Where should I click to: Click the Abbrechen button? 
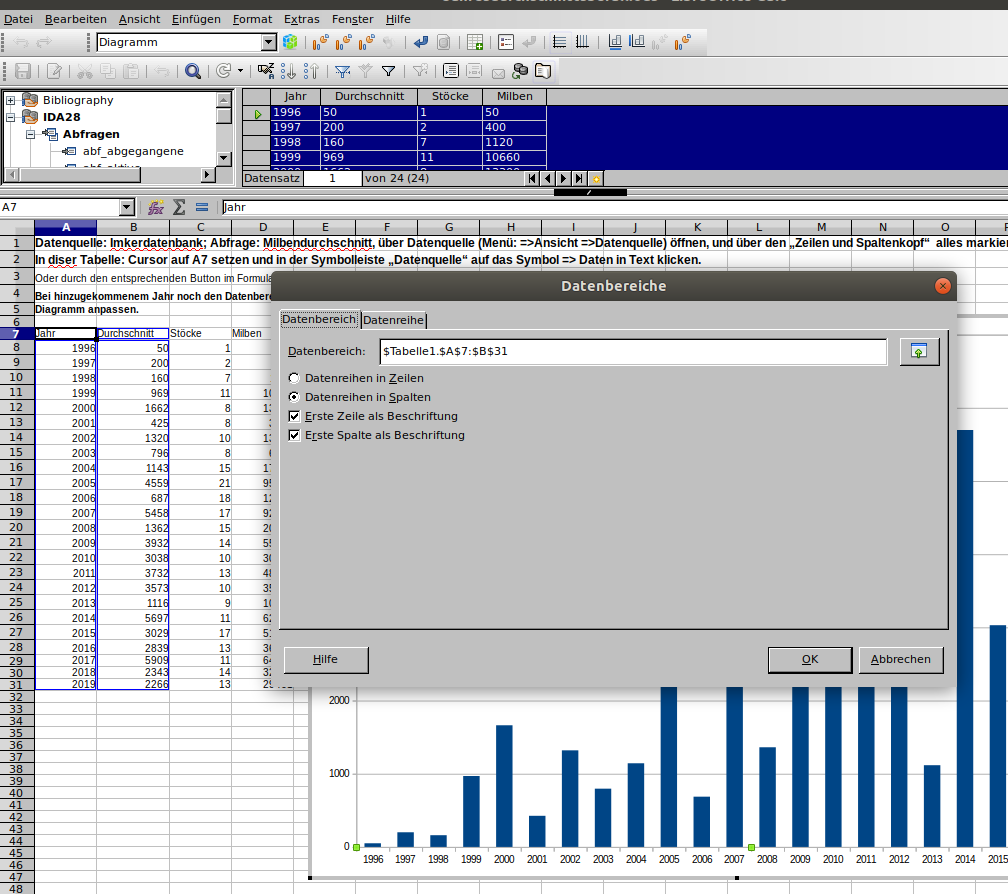click(901, 659)
